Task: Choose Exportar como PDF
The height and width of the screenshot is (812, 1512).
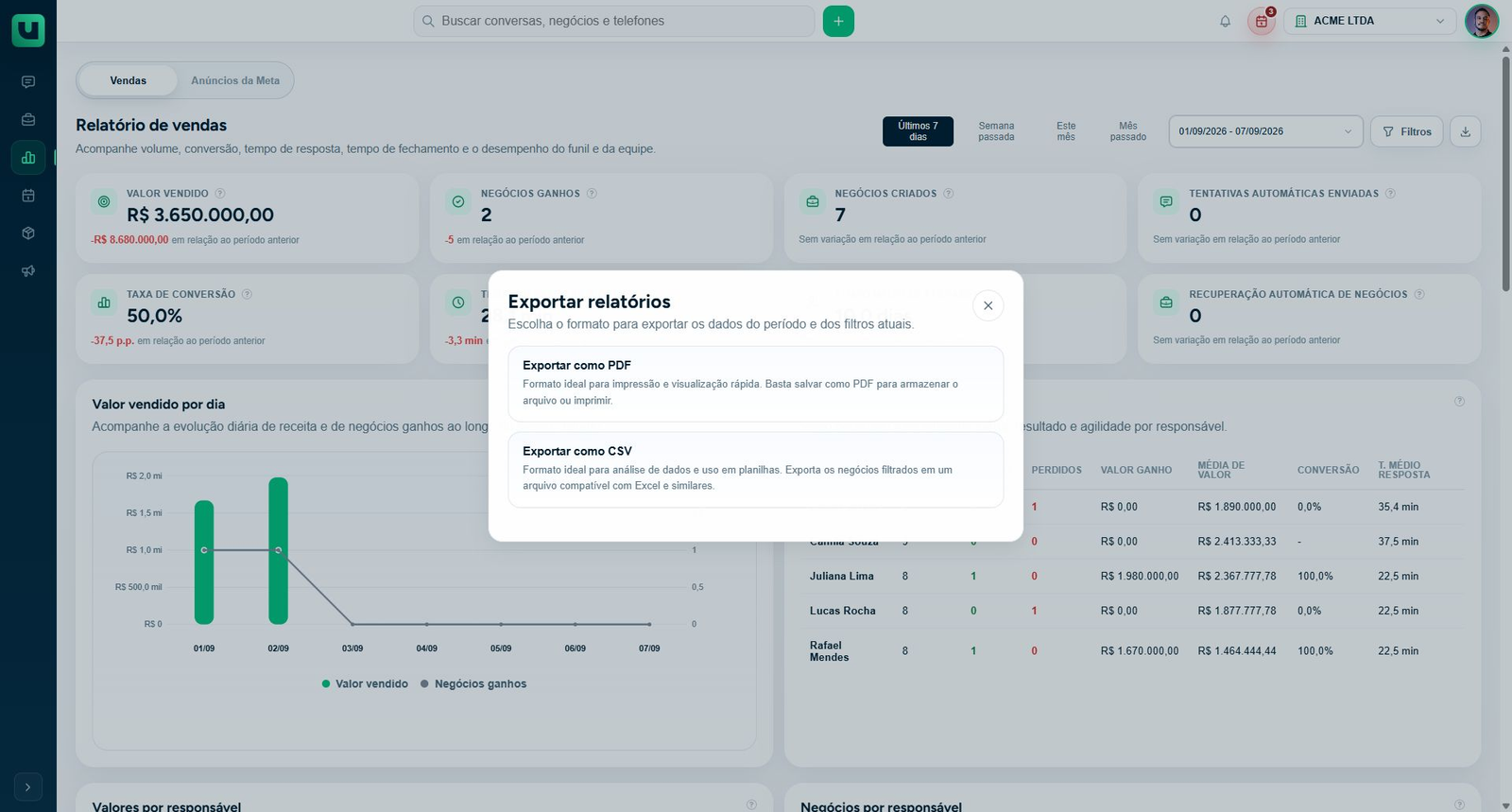Action: pos(756,384)
